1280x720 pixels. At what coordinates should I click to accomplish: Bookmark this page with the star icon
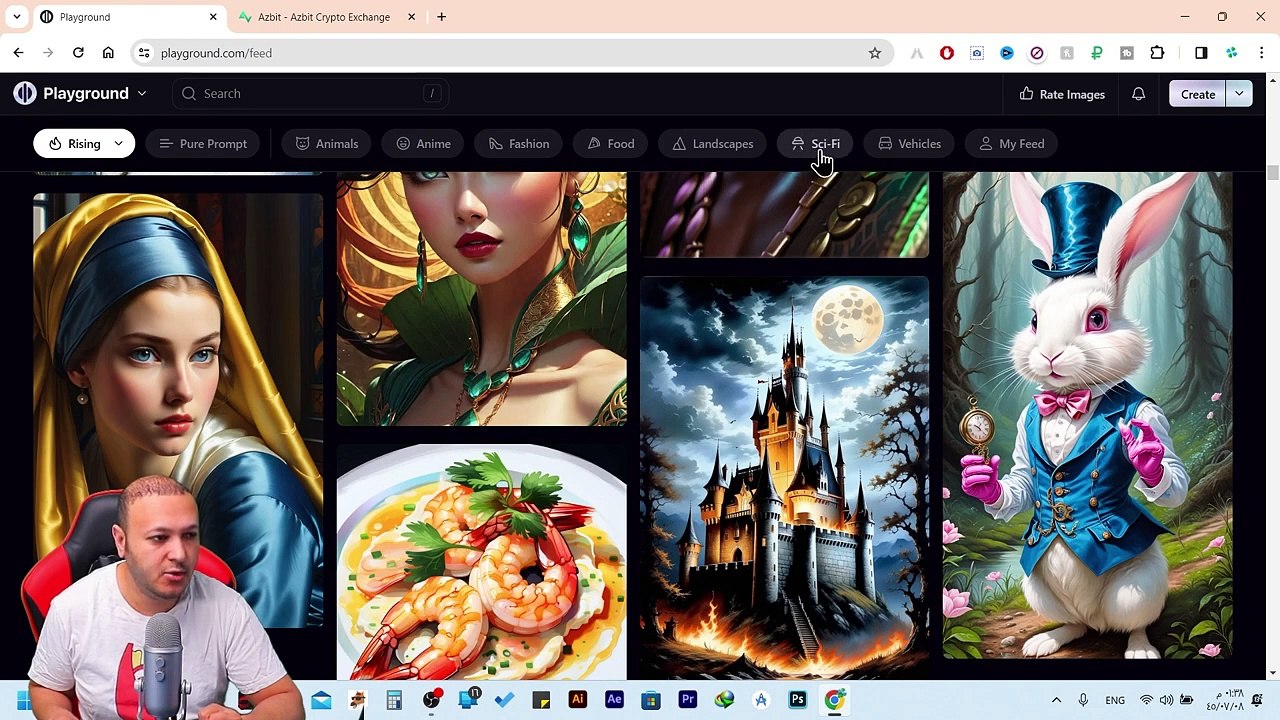pos(875,53)
